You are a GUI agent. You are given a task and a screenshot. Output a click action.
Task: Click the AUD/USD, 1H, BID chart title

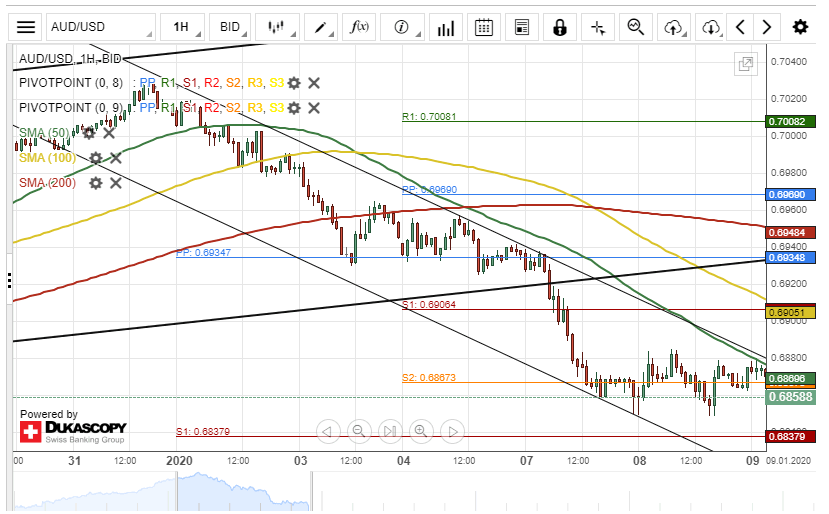[70, 59]
